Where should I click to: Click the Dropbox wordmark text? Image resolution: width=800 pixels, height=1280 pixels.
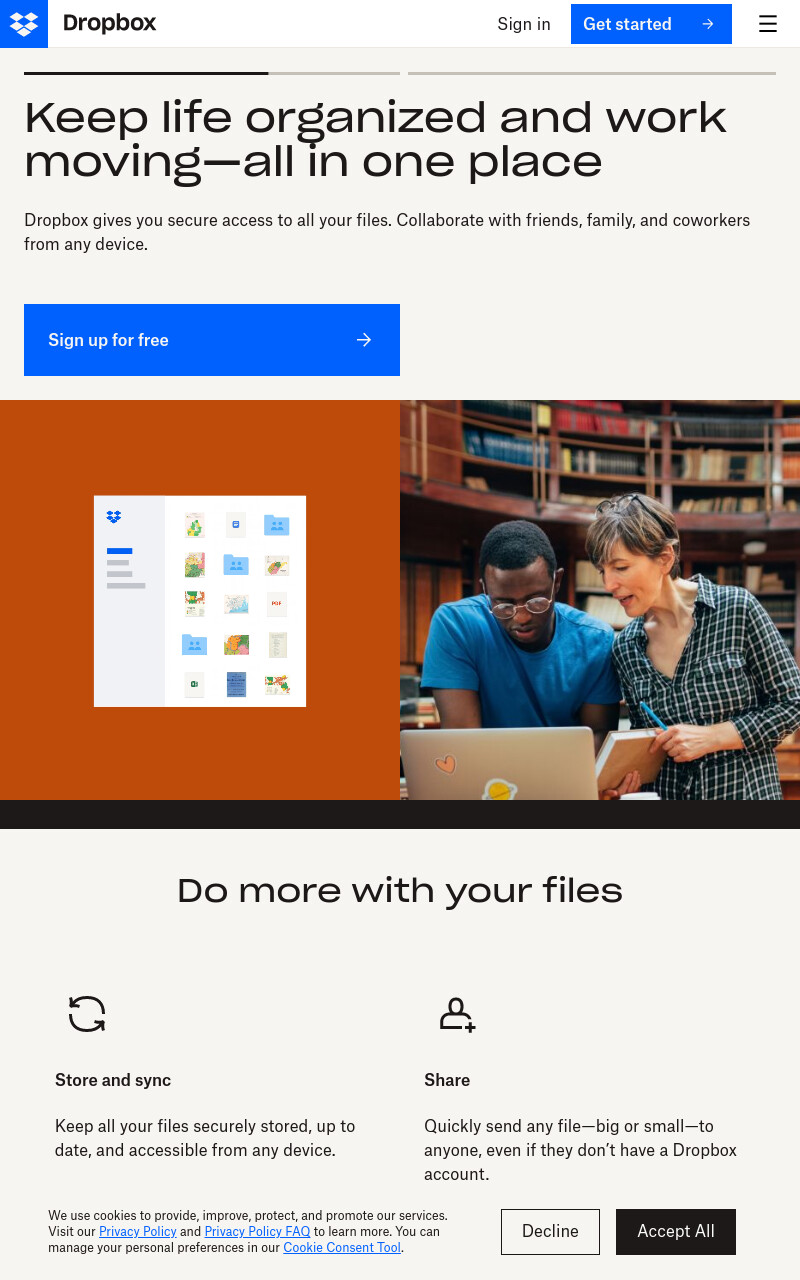(x=110, y=23)
